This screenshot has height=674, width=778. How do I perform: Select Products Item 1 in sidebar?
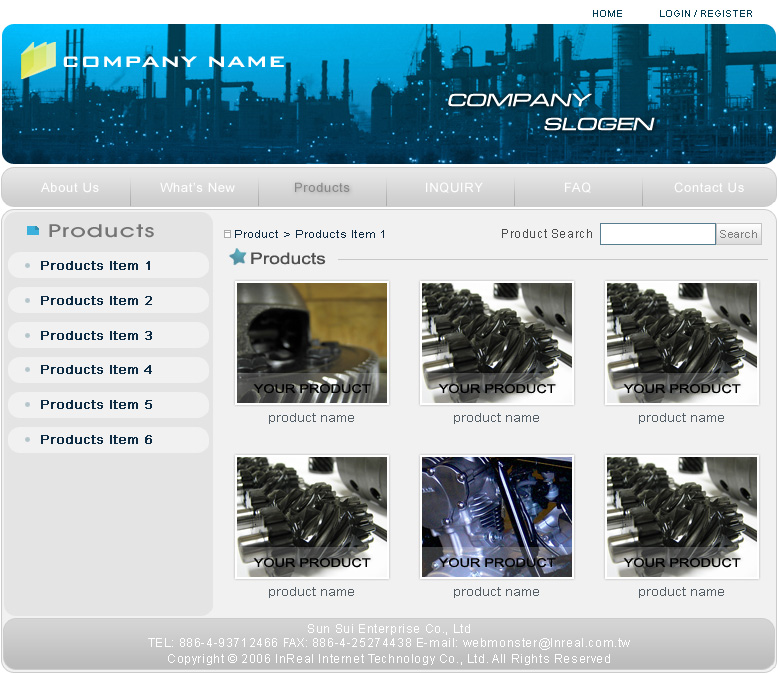96,265
